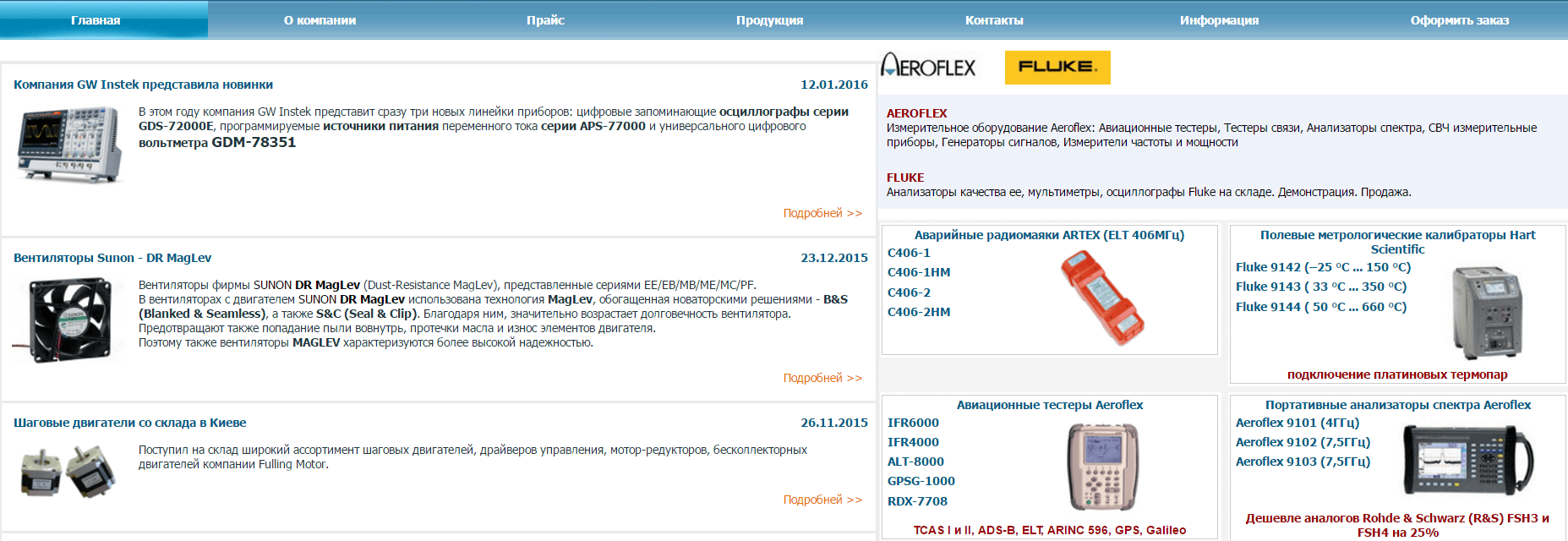
Task: Click the date 12.01.2016
Action: (834, 85)
